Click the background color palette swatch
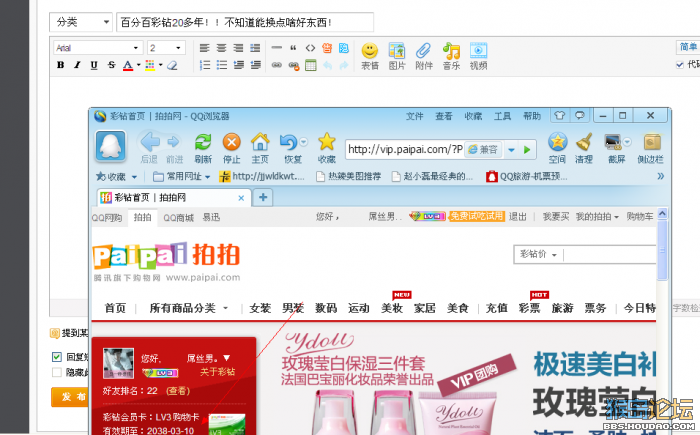 [150, 65]
